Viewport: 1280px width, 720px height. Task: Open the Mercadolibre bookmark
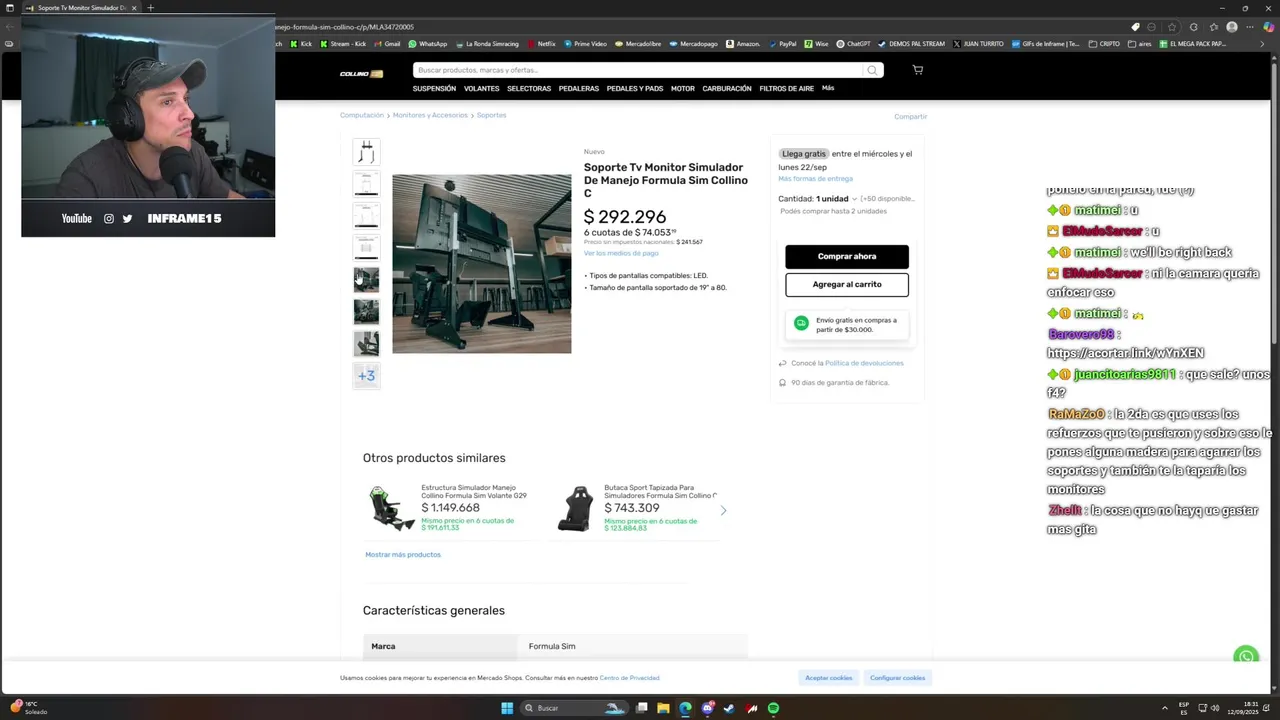(638, 44)
